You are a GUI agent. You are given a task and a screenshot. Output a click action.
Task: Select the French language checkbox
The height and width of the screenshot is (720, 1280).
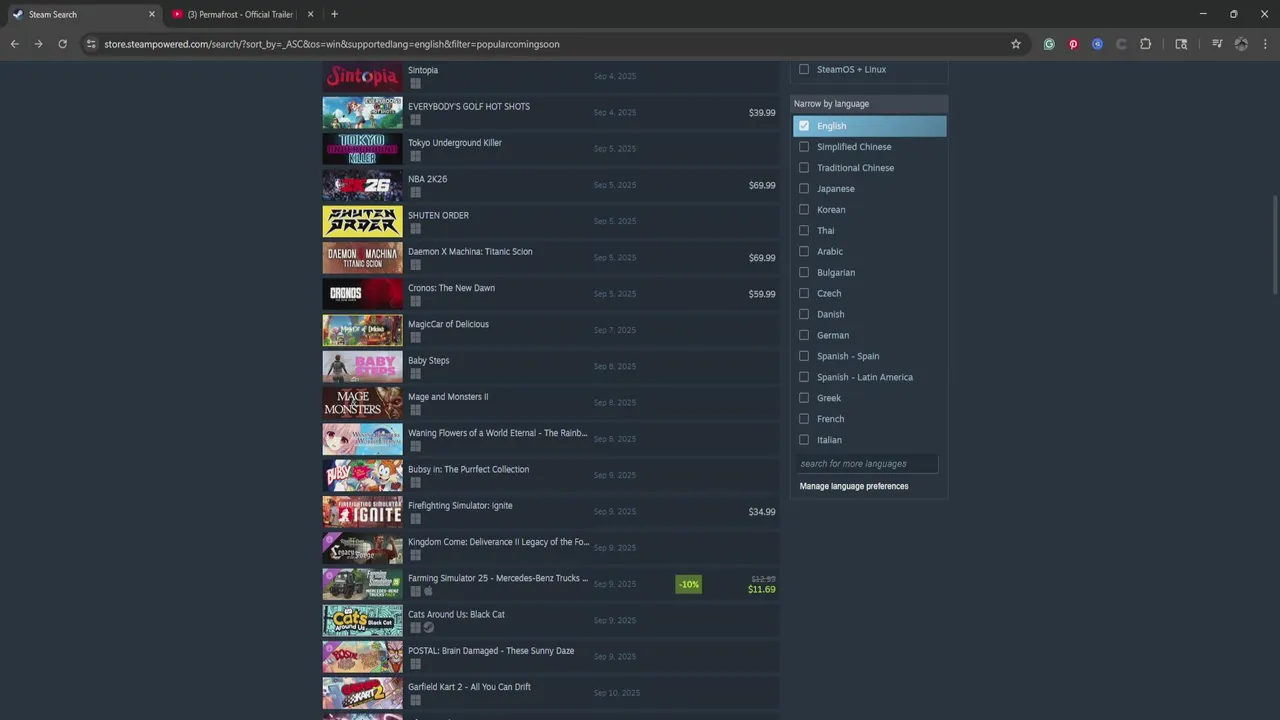click(x=804, y=419)
